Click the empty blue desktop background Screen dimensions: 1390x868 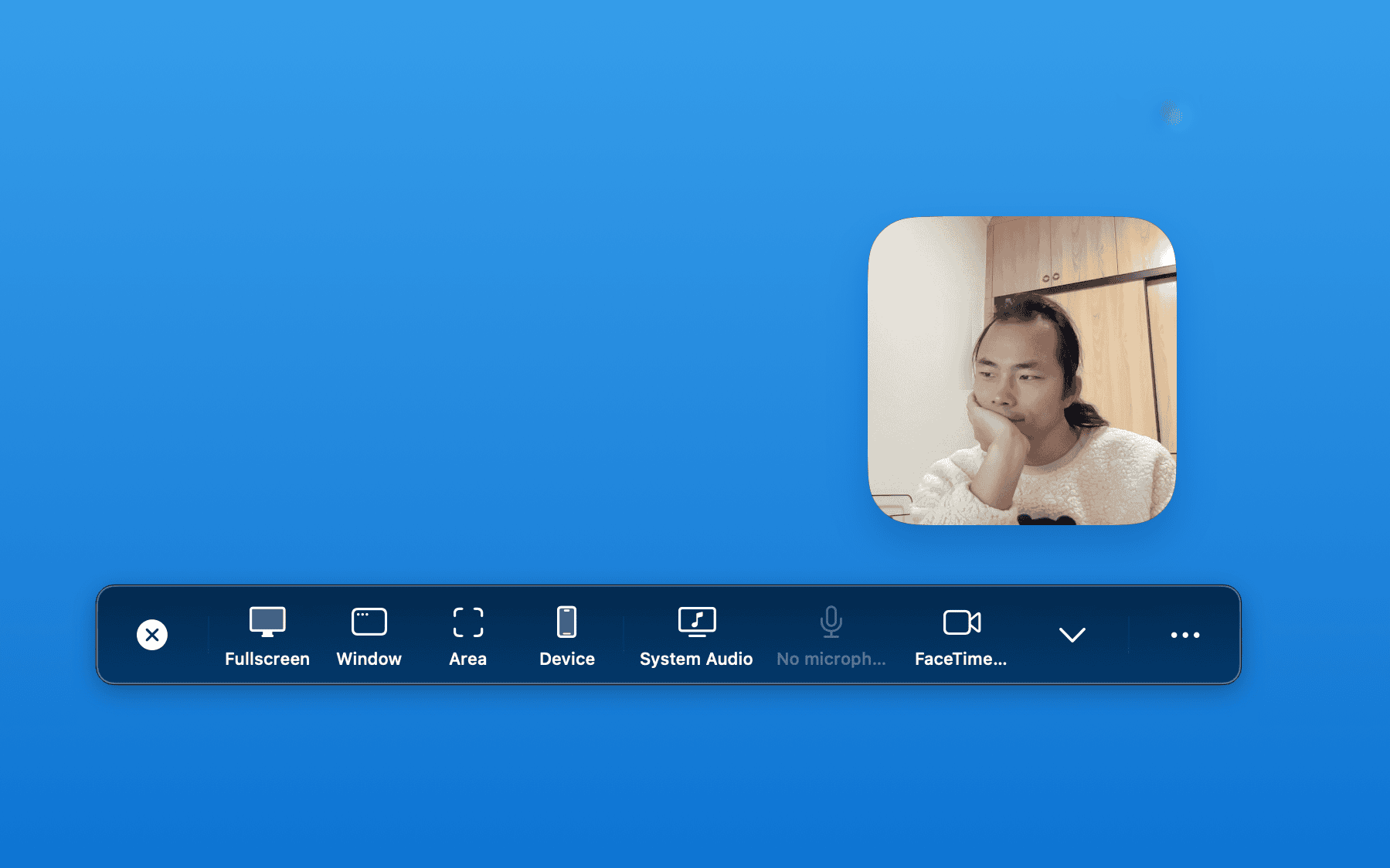tap(464, 309)
